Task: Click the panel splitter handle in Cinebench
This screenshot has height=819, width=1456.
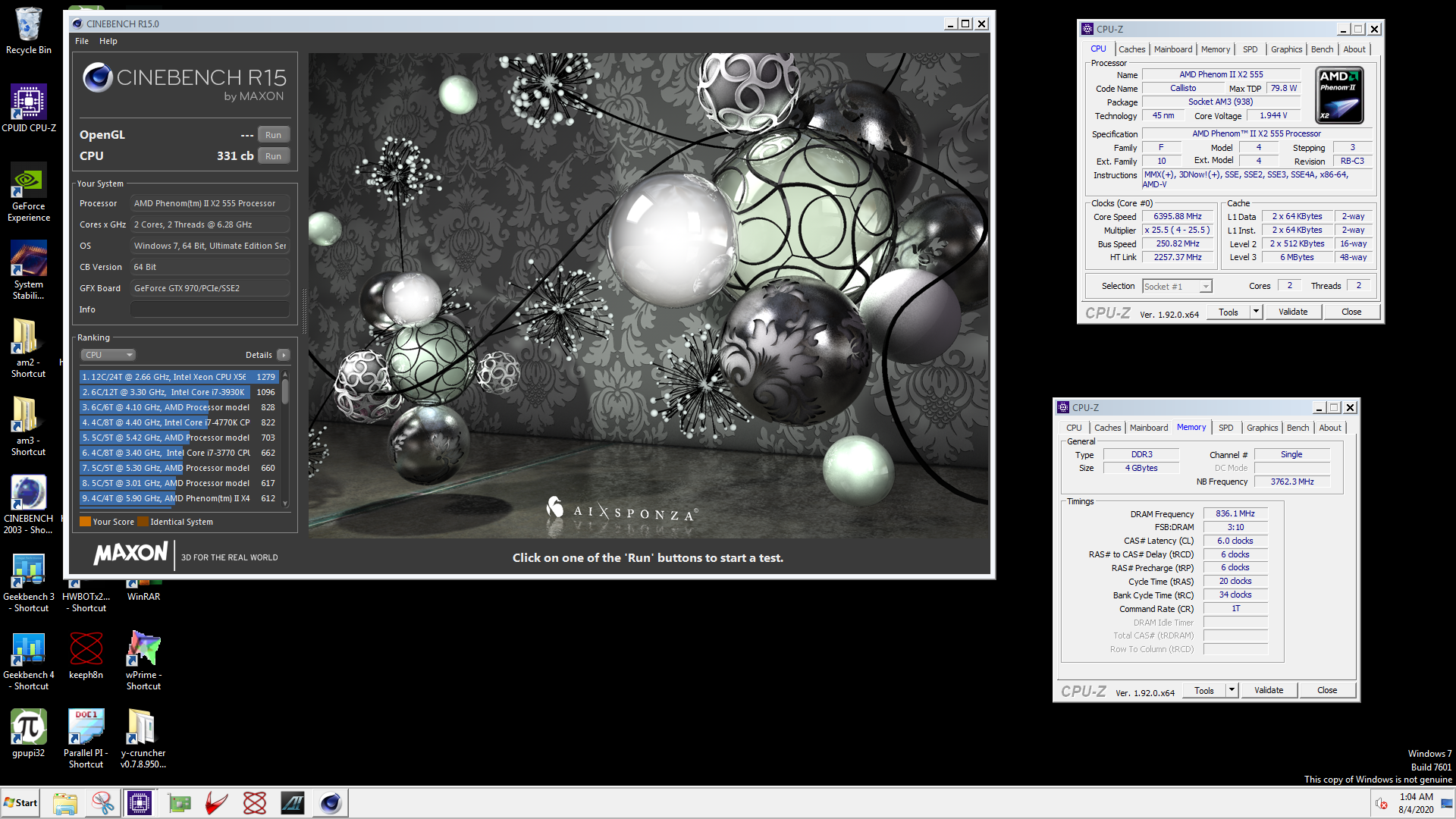Action: pyautogui.click(x=305, y=311)
